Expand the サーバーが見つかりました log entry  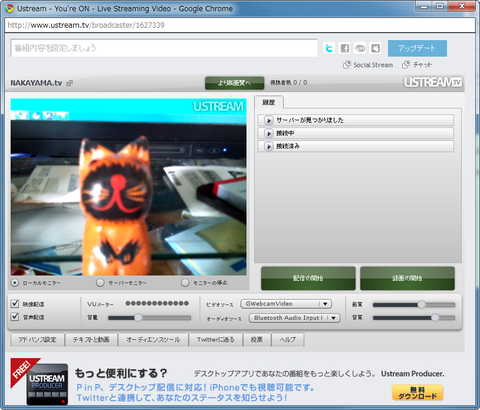click(356, 120)
